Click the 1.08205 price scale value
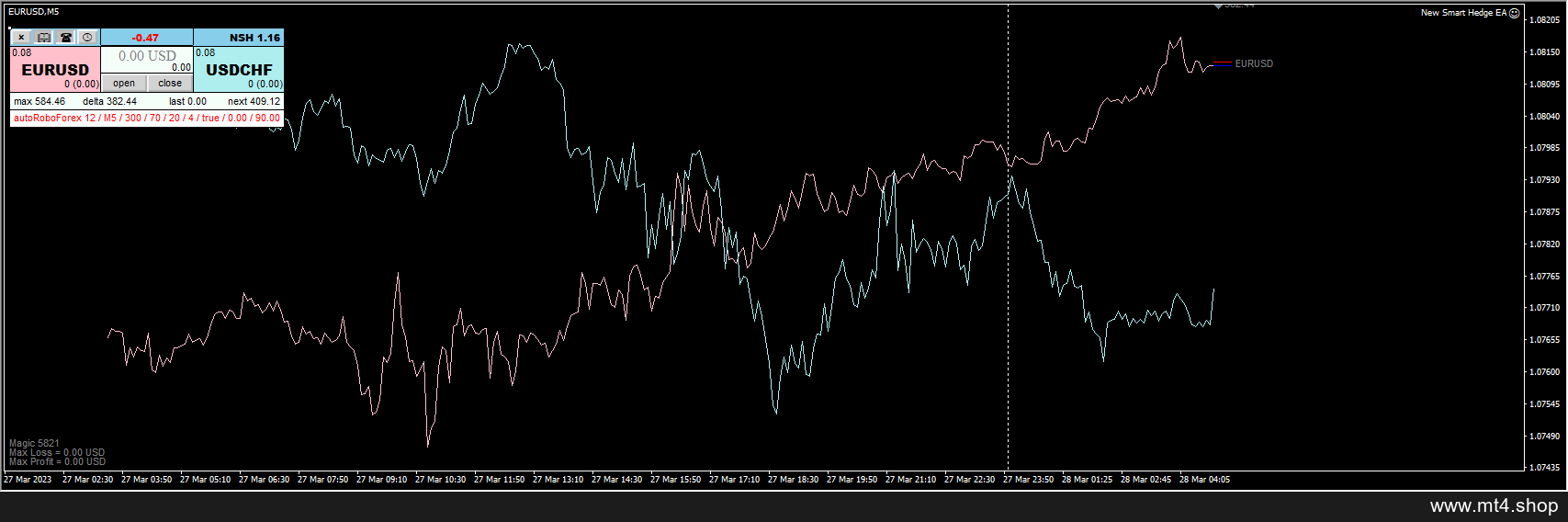The image size is (1568, 522). tap(1545, 20)
